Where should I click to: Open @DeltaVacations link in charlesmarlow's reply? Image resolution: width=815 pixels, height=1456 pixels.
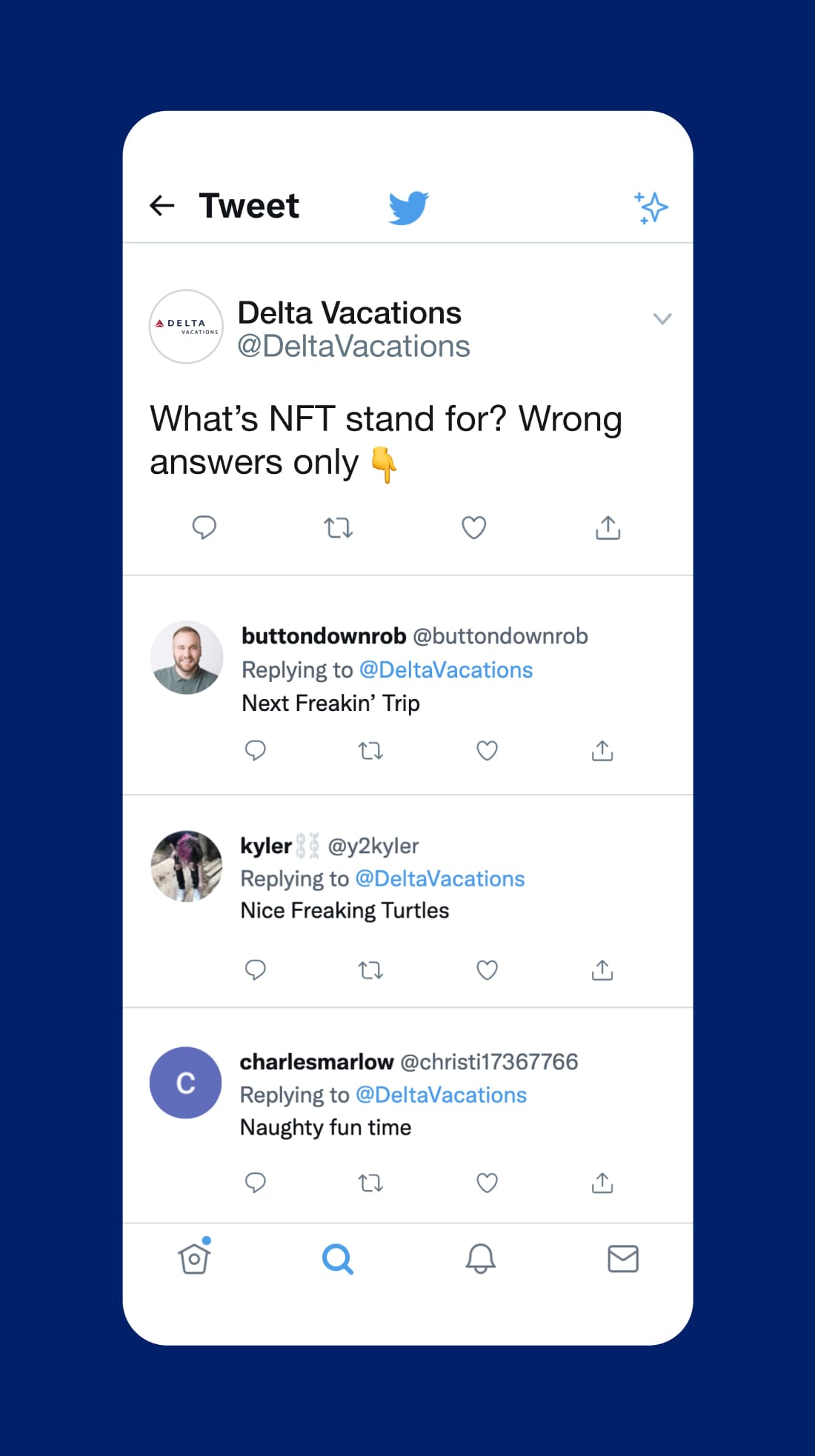pyautogui.click(x=442, y=1095)
